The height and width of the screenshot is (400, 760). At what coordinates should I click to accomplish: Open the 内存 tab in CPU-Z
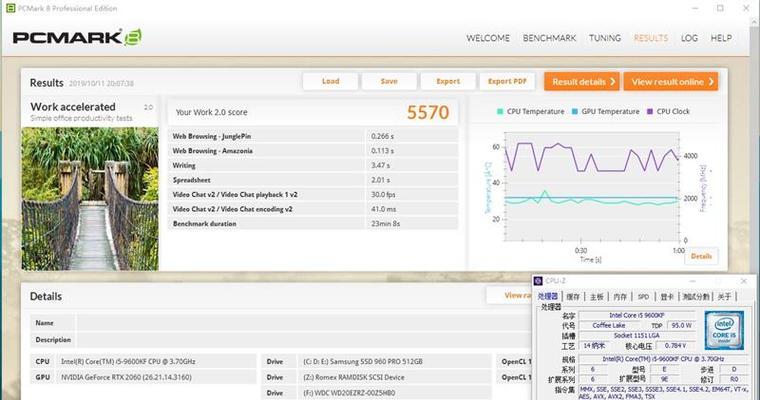(620, 296)
